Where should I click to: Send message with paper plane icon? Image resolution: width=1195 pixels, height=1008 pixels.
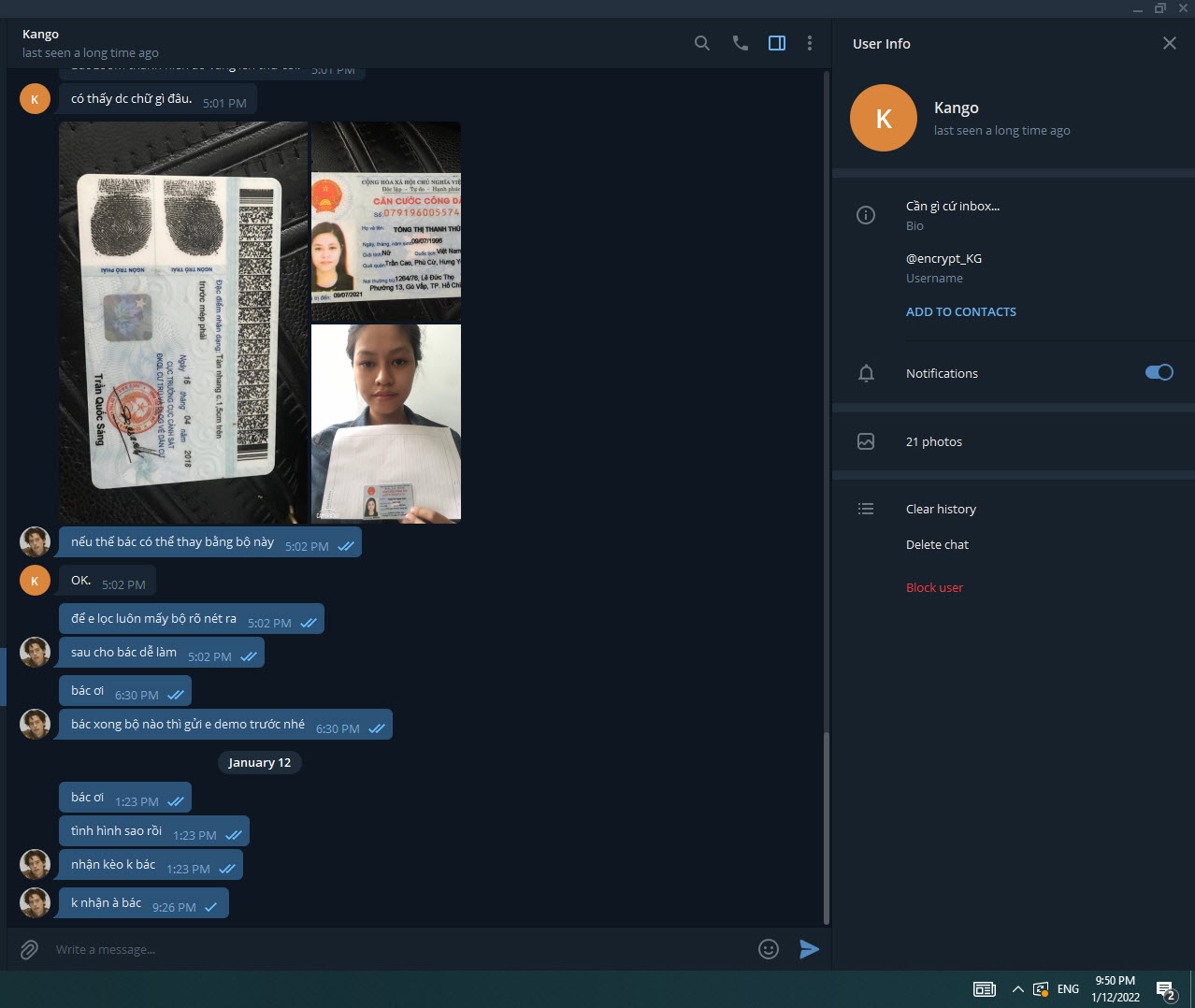pos(810,949)
